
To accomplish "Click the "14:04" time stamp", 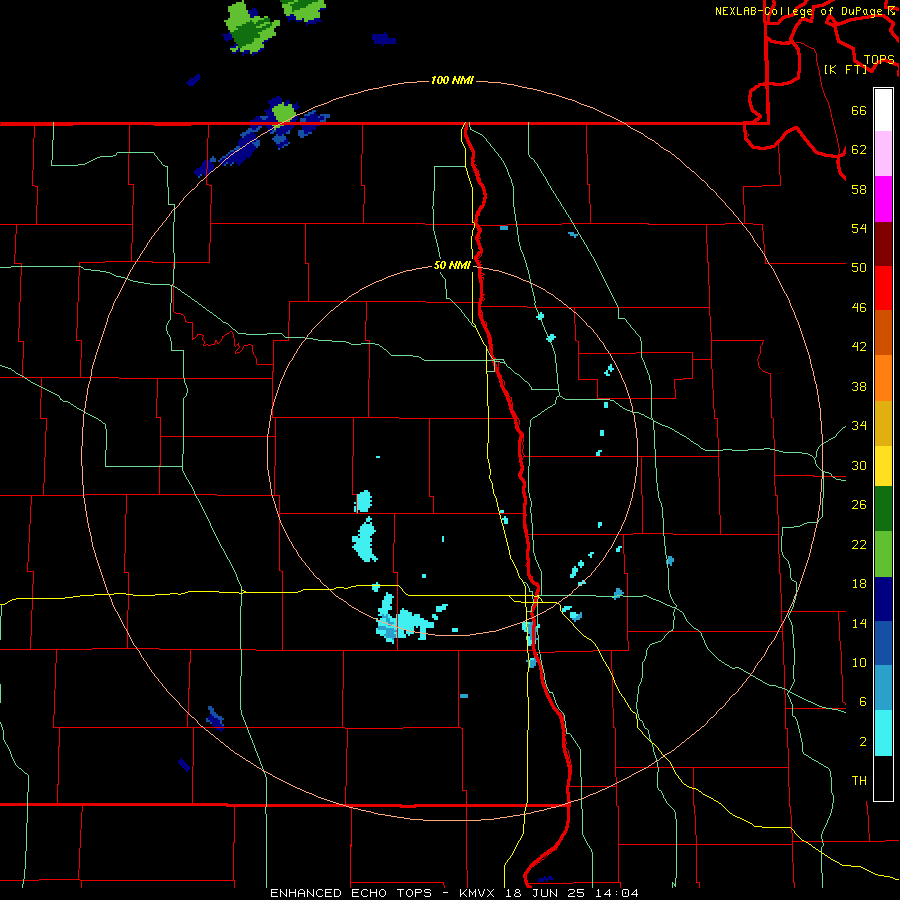I will click(618, 893).
